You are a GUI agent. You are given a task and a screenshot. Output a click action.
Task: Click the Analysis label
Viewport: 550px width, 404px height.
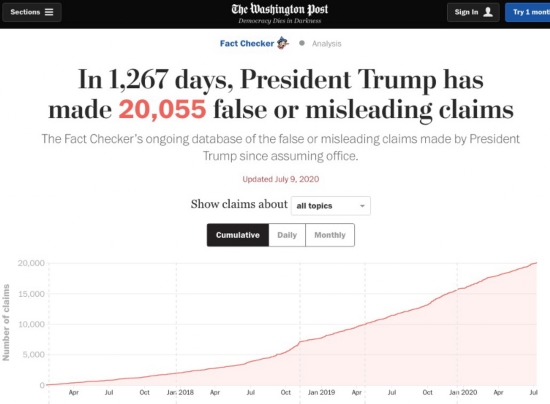click(327, 43)
